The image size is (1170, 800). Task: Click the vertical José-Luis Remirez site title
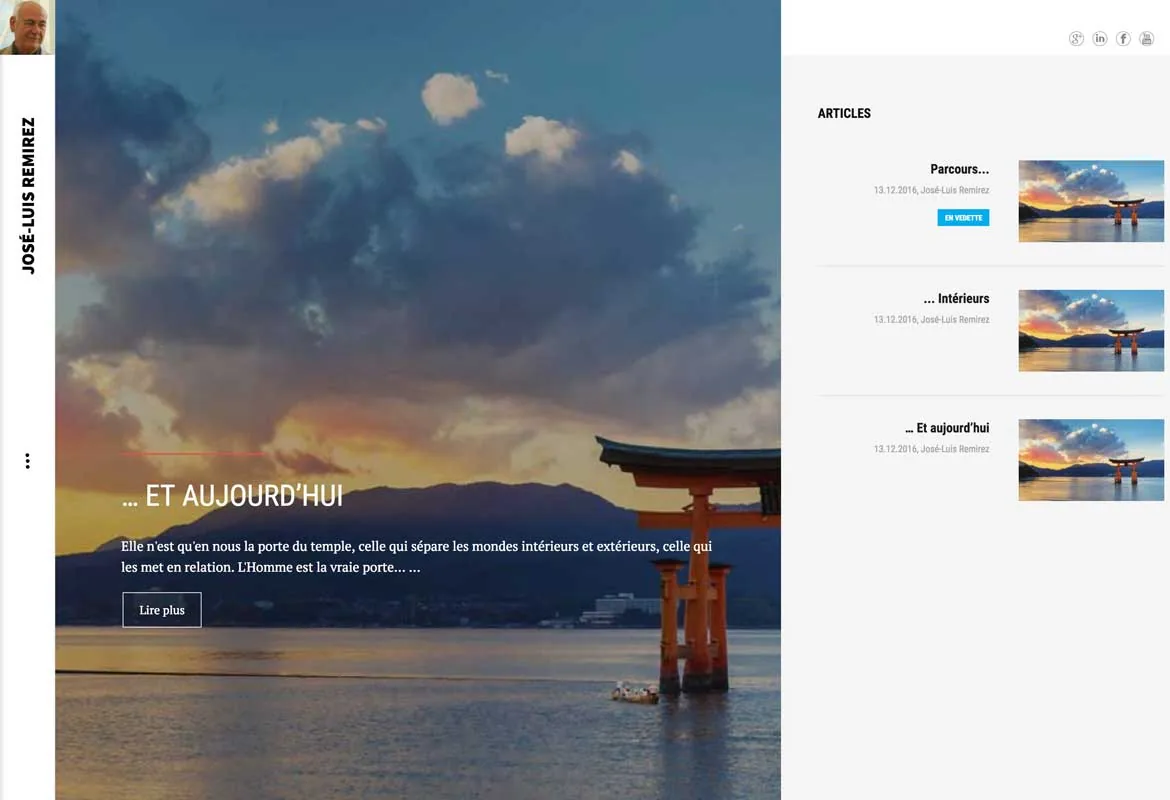pos(28,196)
